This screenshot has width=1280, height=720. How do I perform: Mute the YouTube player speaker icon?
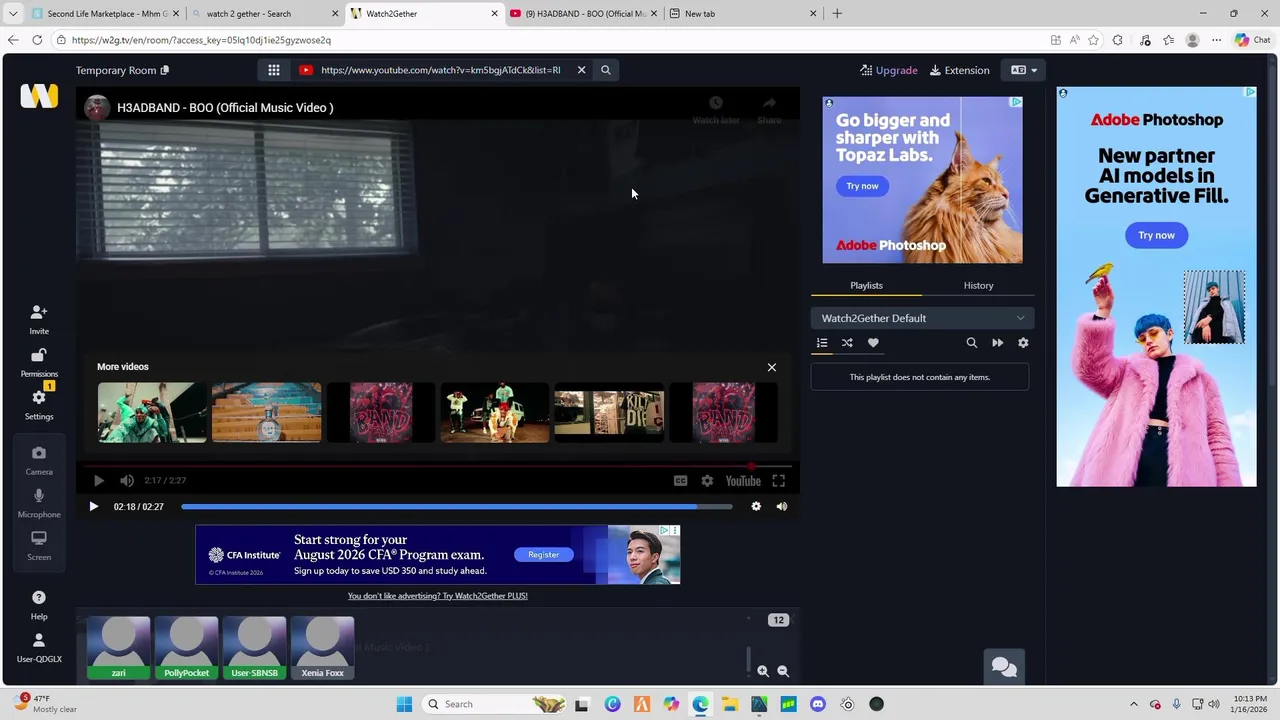pos(127,481)
